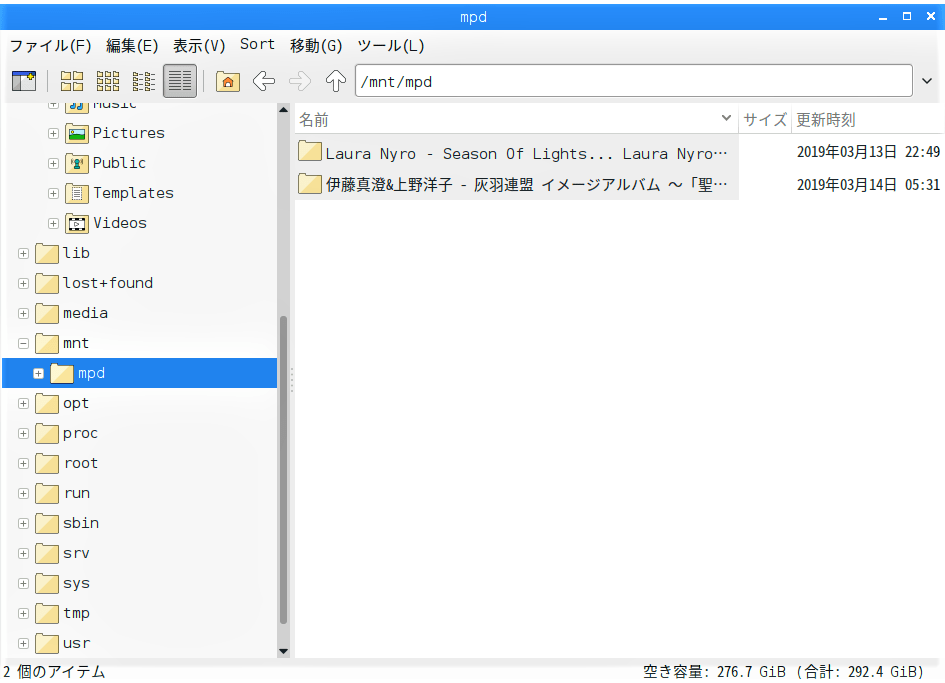
Task: Open the ツール(L) menu
Action: [391, 45]
